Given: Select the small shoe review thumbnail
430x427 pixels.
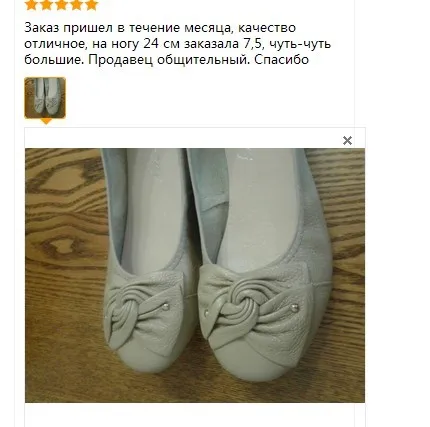Looking at the screenshot, I should (45, 98).
